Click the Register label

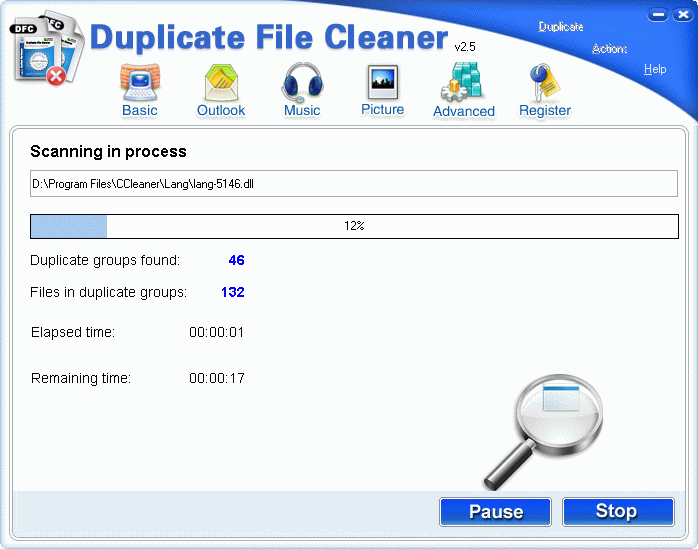545,110
